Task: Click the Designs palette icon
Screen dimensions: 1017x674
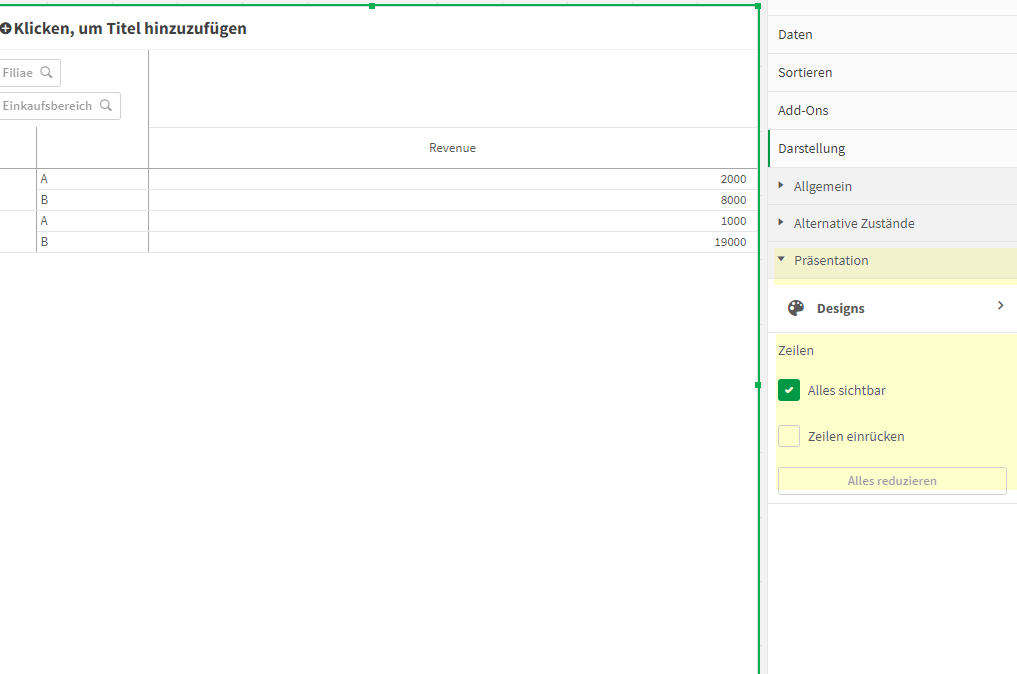Action: point(795,307)
